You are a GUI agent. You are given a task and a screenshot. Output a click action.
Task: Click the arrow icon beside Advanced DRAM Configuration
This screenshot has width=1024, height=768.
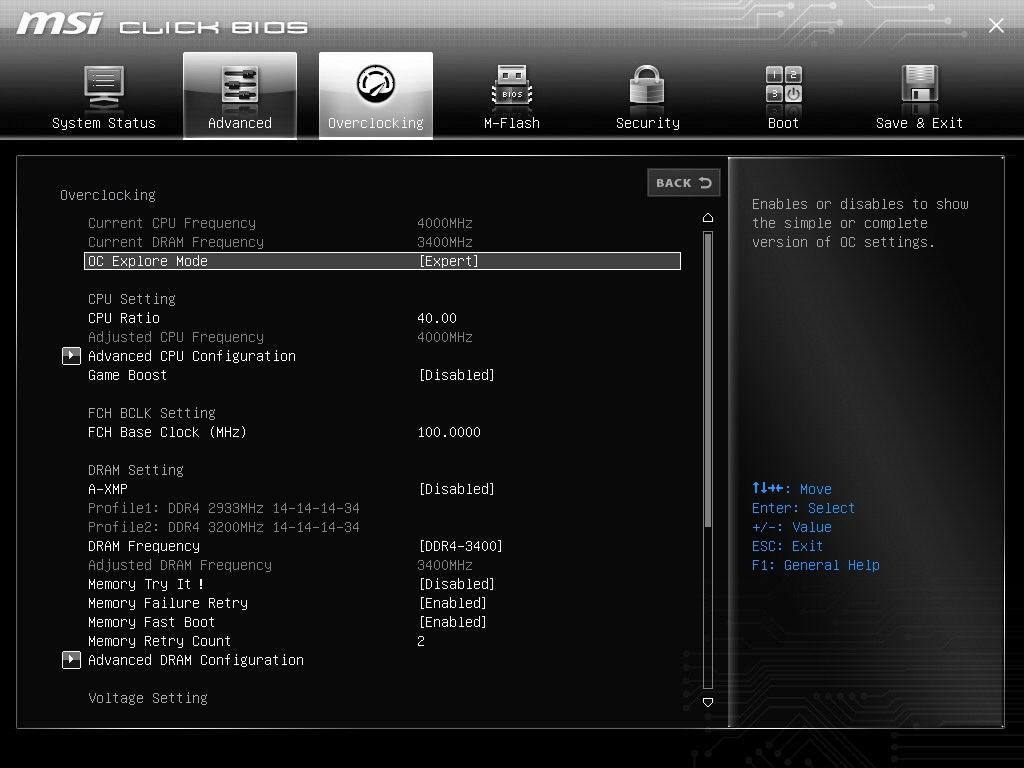[71, 660]
